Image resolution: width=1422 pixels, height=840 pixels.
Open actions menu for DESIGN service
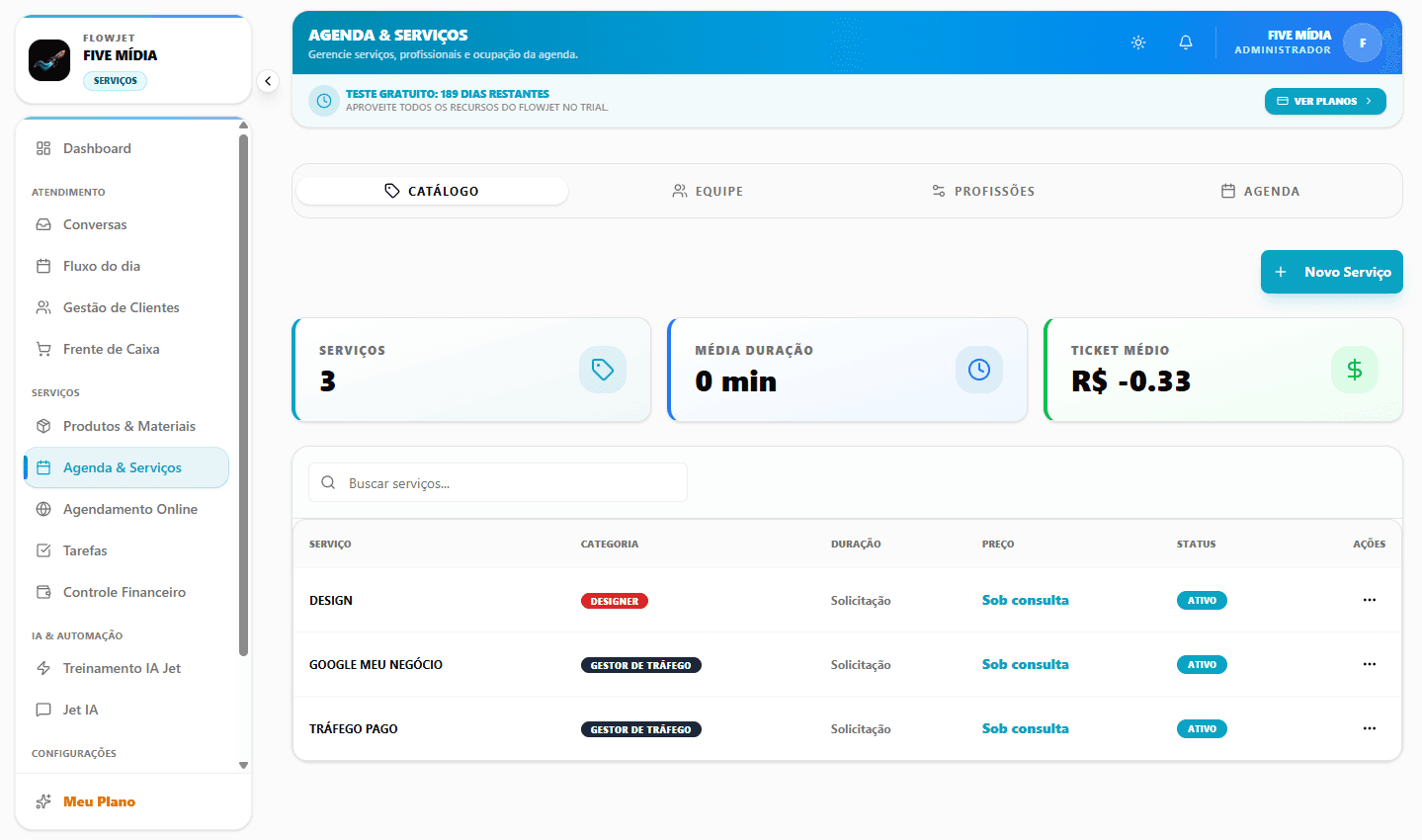tap(1370, 600)
